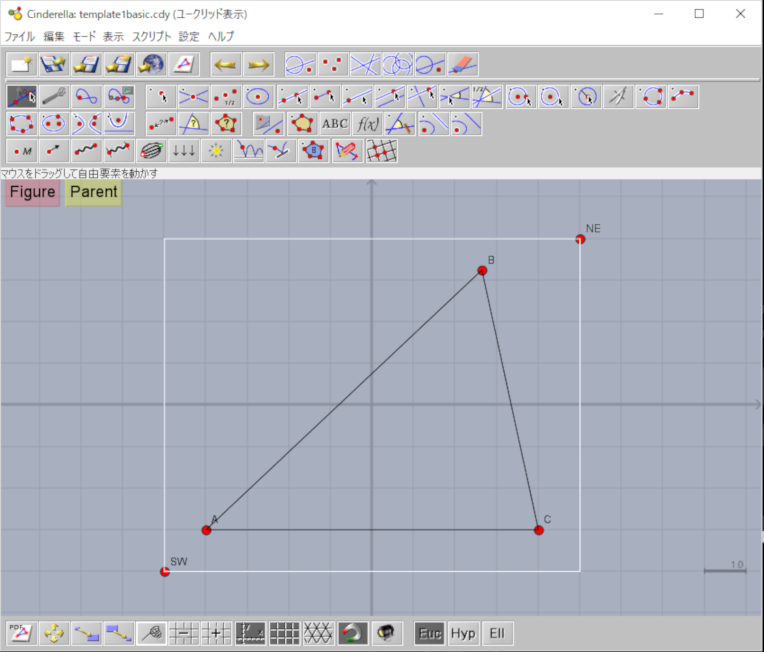
Task: Select the blue polygon B body tool
Action: (313, 151)
